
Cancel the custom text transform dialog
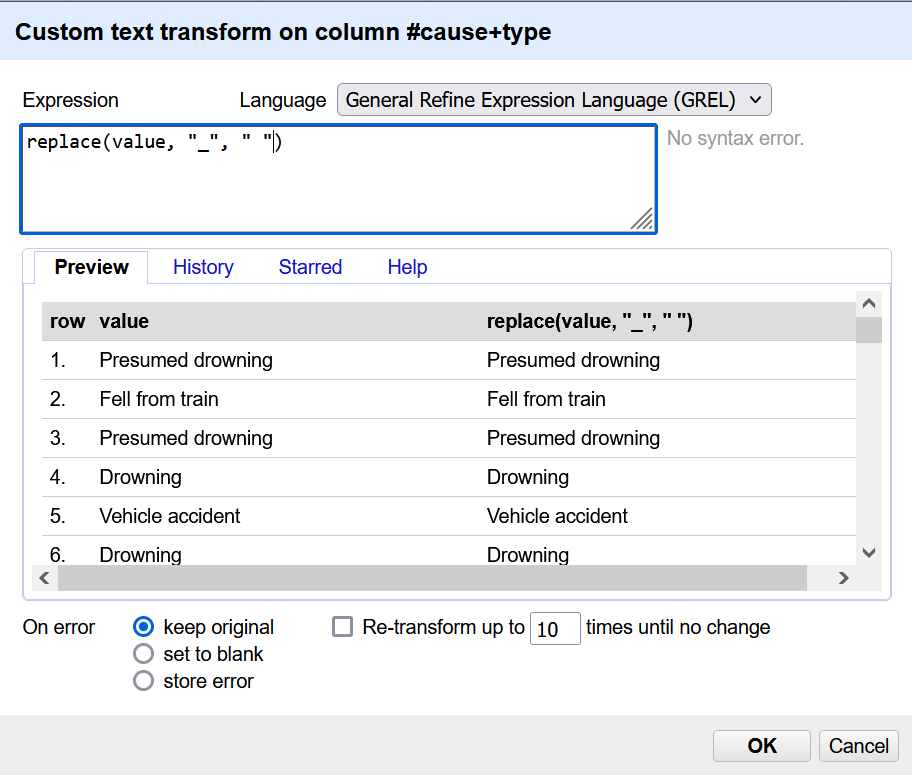(858, 746)
